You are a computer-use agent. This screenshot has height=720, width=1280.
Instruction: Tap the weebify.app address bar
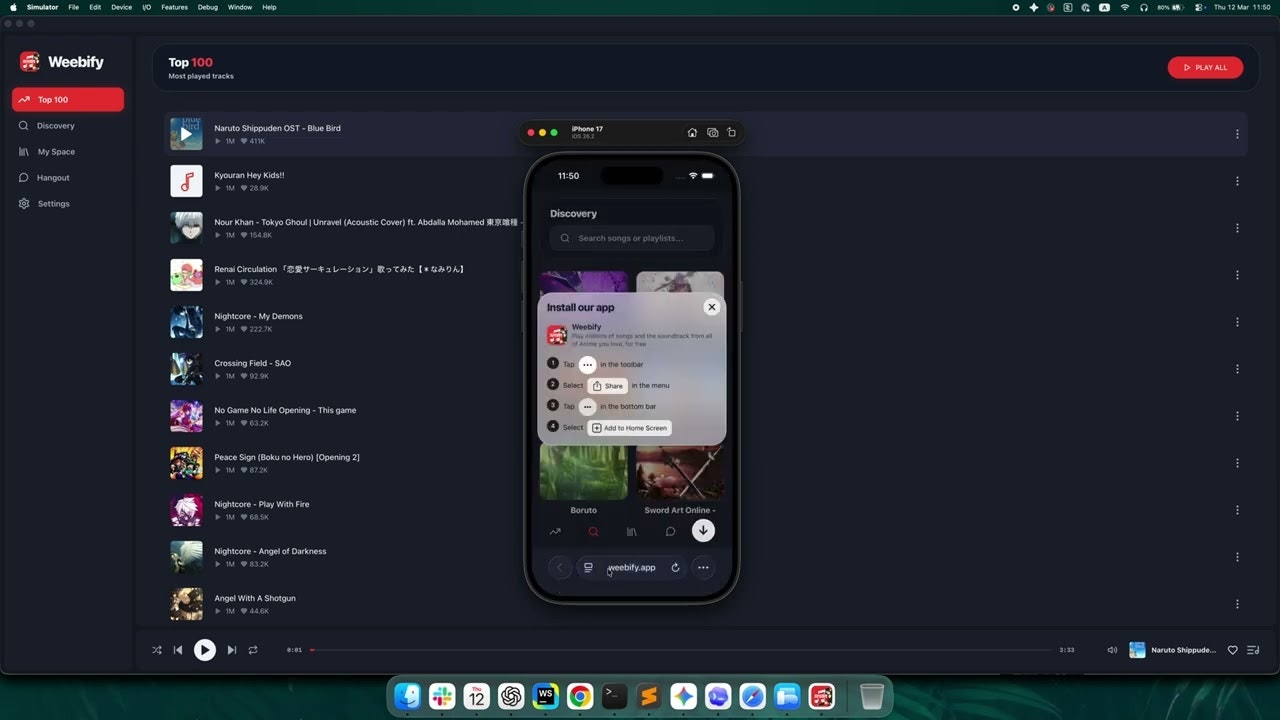tap(632, 567)
